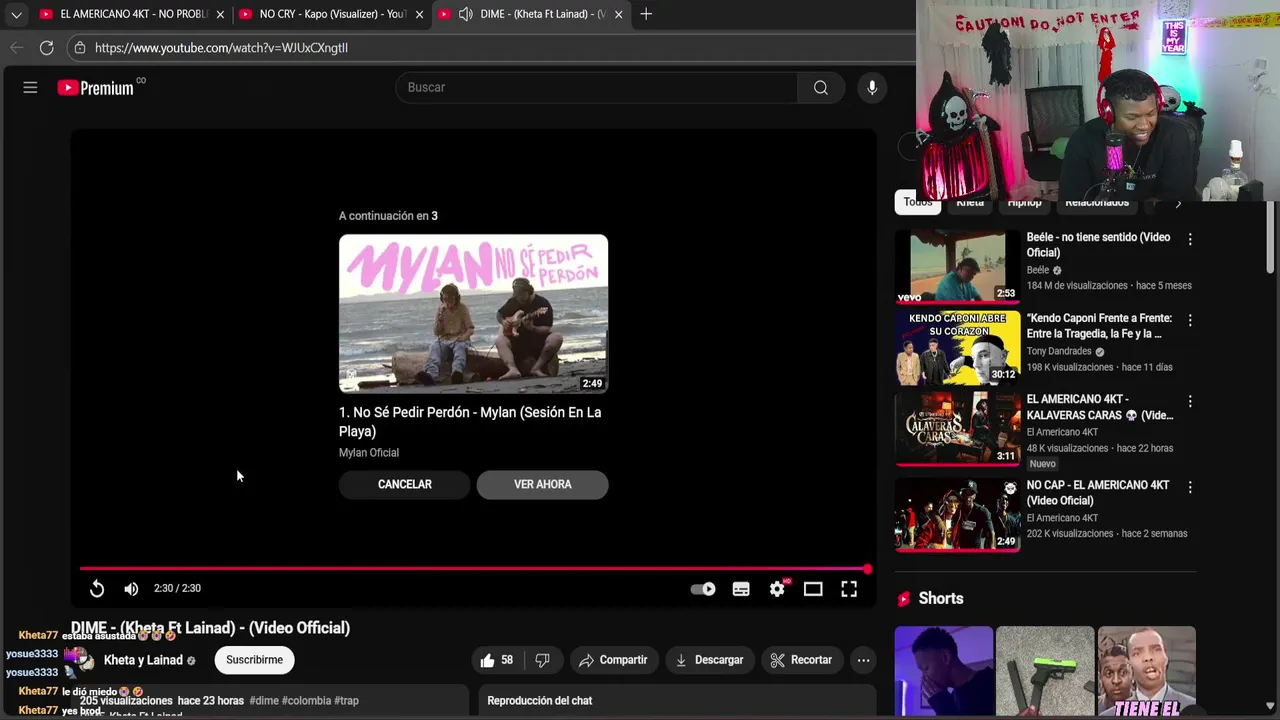The image size is (1280, 720).
Task: Open the tab search dropdown arrow
Action: (16, 14)
